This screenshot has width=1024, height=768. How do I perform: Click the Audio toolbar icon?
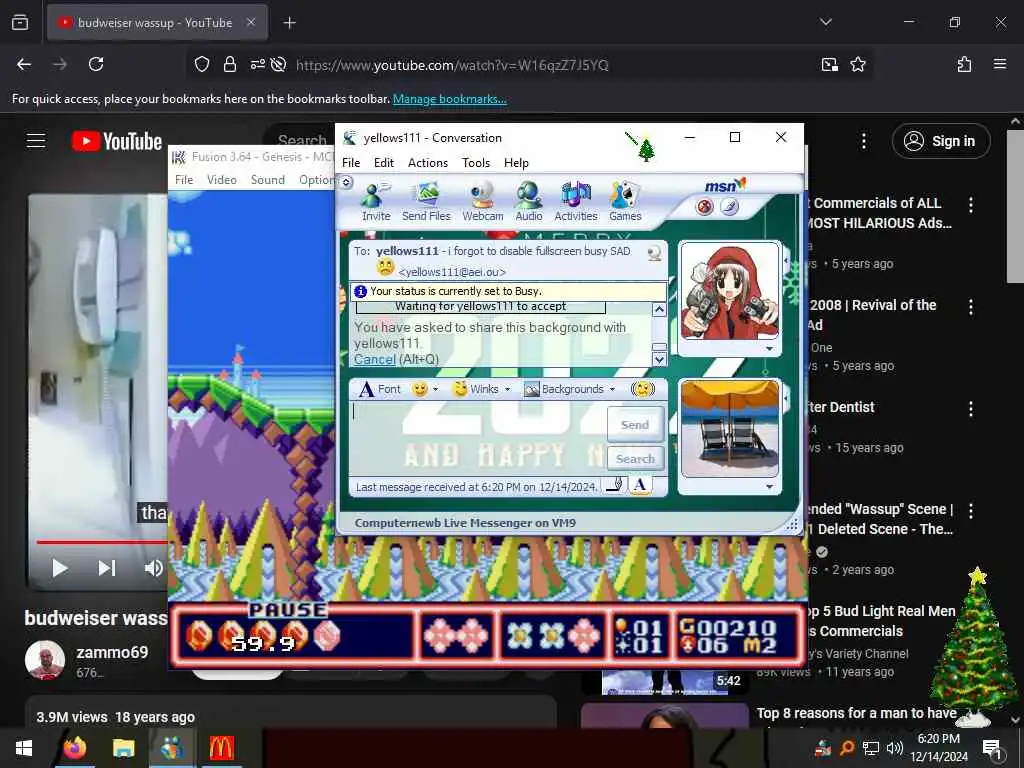[528, 202]
